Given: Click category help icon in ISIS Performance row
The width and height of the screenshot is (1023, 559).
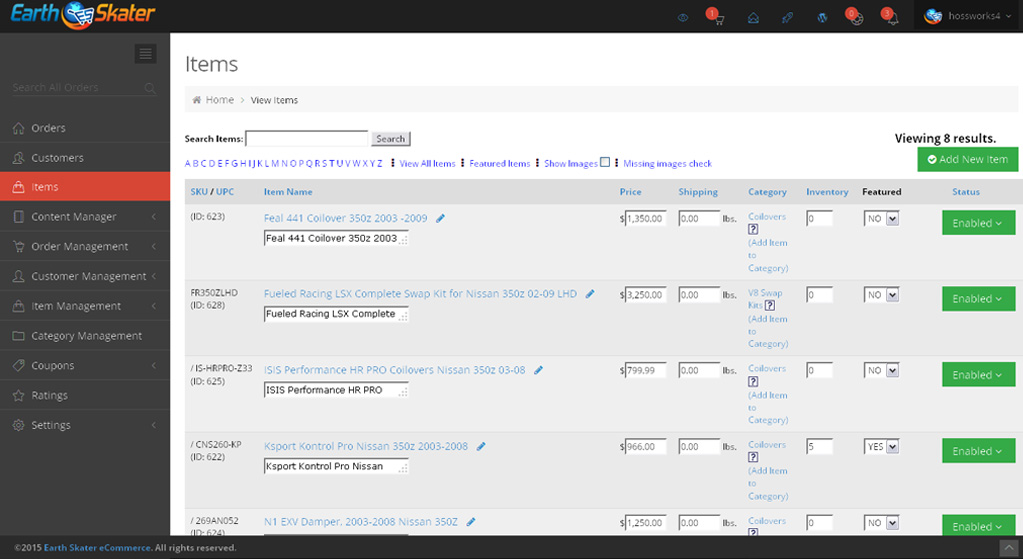Looking at the screenshot, I should [753, 382].
